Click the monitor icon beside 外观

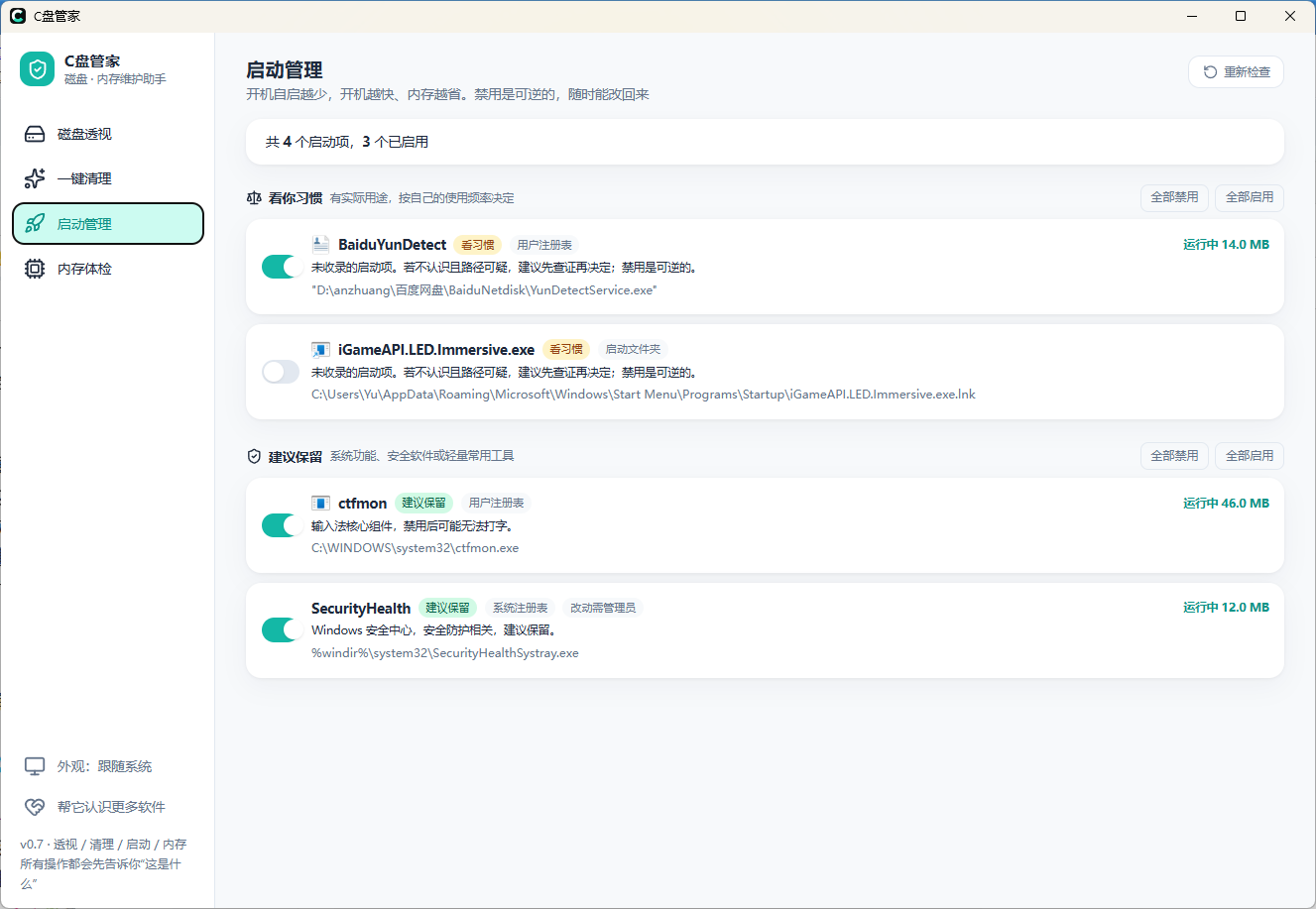tap(35, 766)
